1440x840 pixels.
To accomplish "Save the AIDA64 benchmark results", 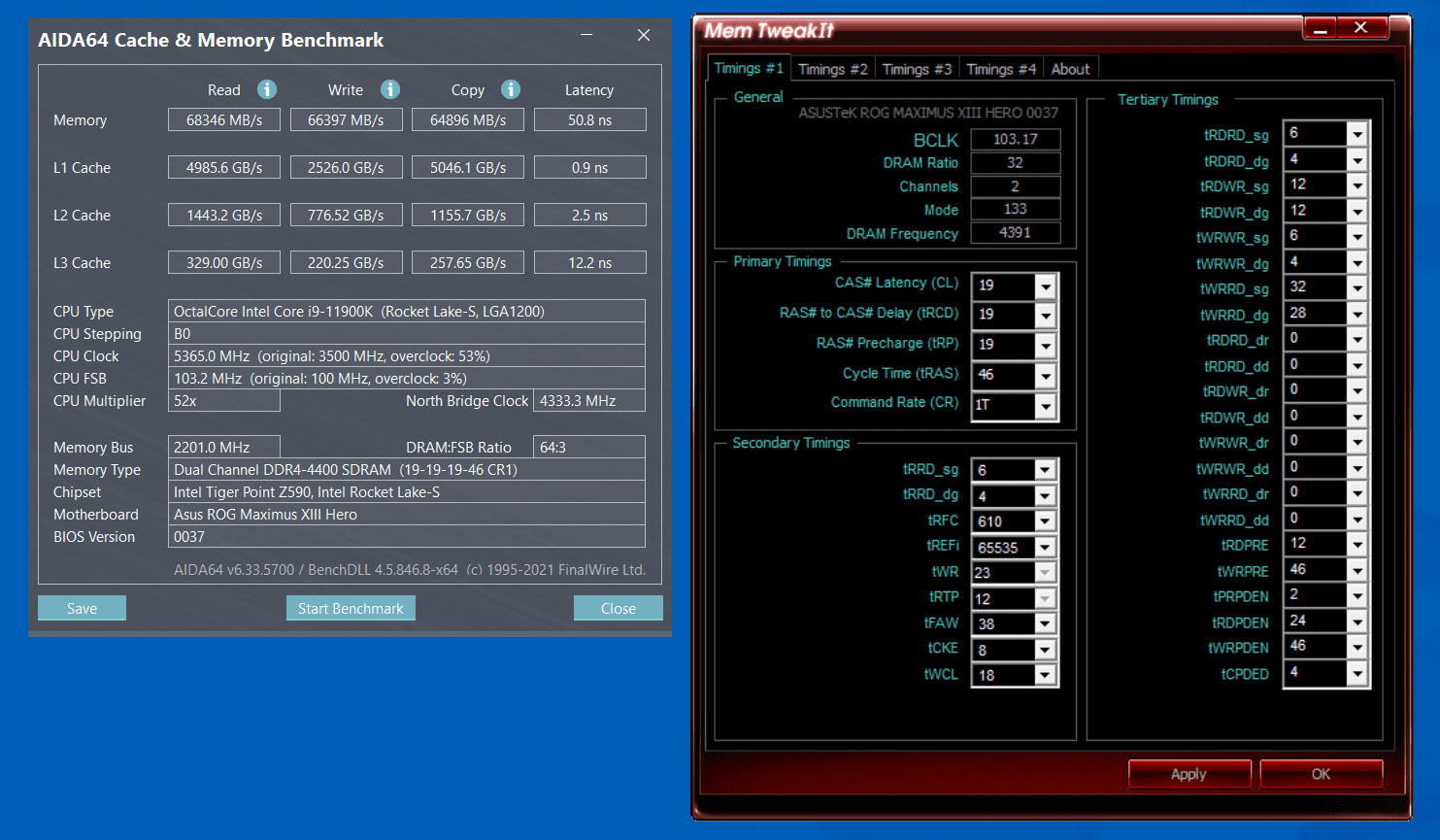I will 82,608.
